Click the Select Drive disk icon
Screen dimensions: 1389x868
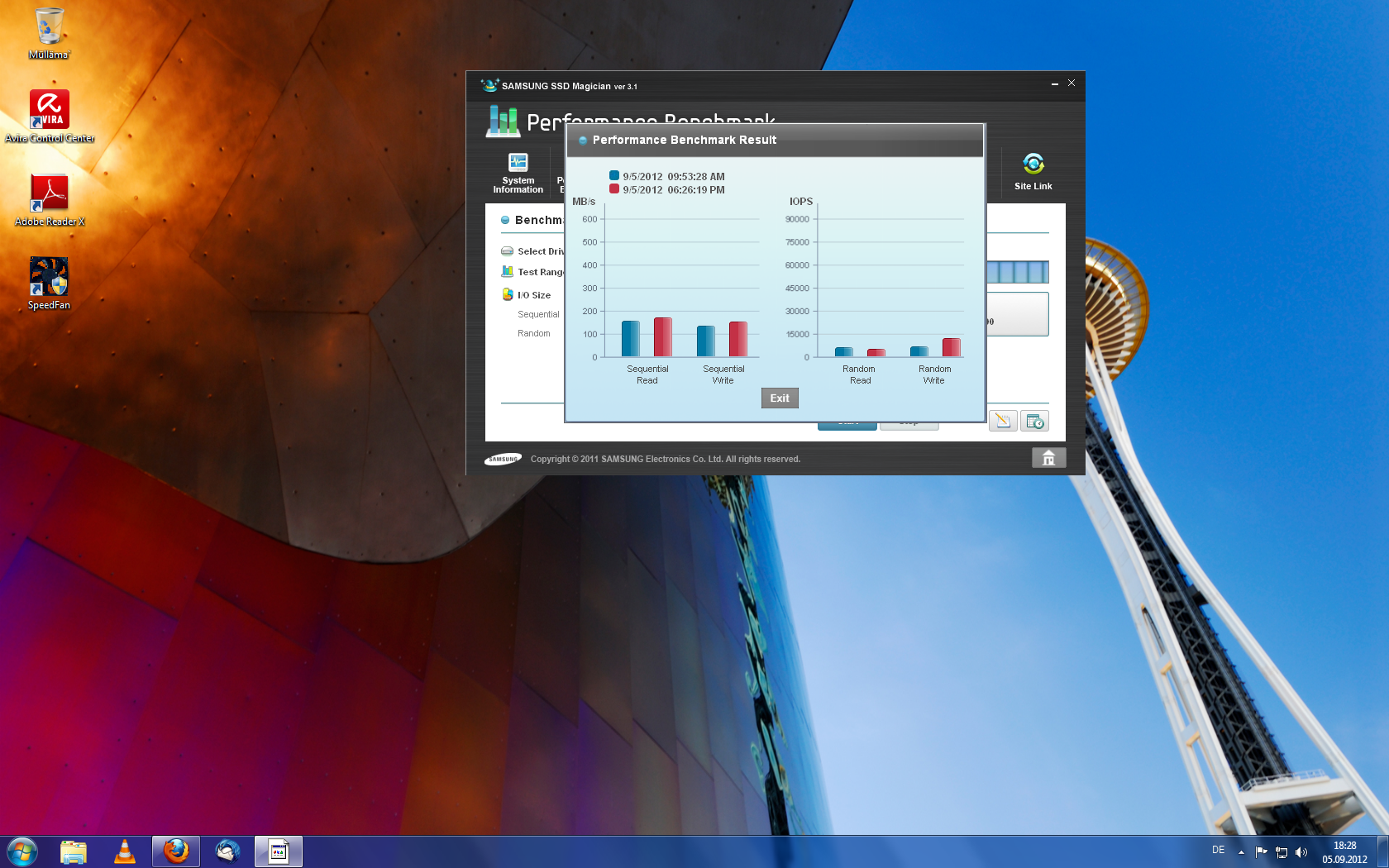tap(507, 251)
